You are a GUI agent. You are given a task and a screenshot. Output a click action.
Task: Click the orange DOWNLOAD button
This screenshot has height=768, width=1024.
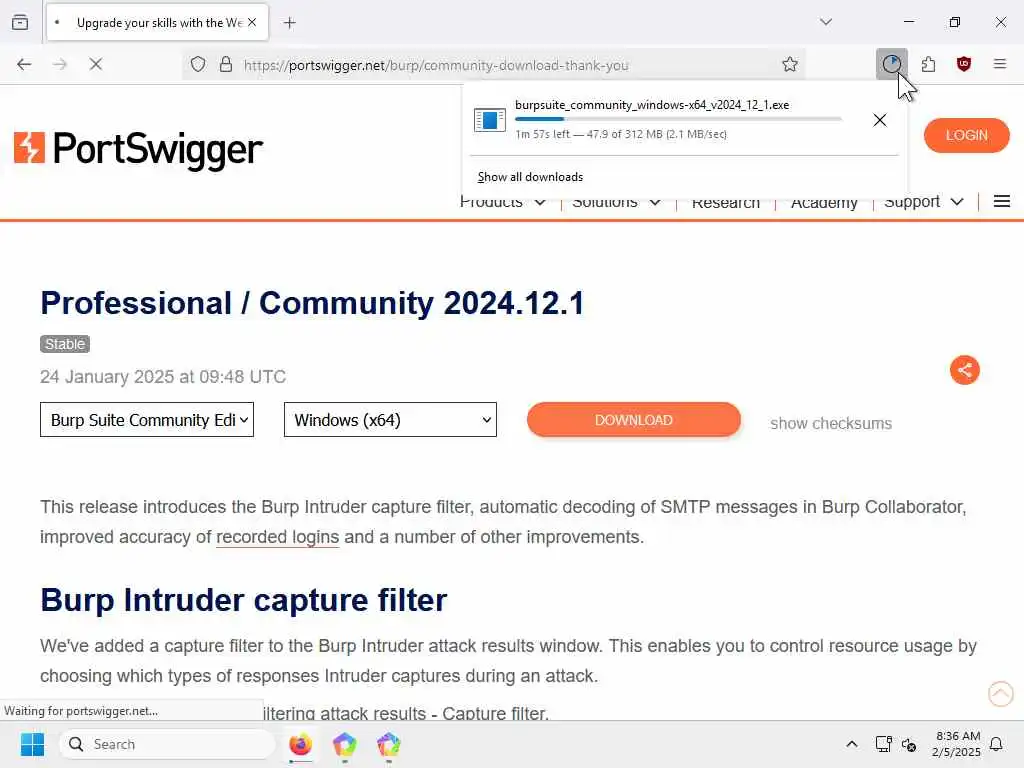tap(633, 420)
